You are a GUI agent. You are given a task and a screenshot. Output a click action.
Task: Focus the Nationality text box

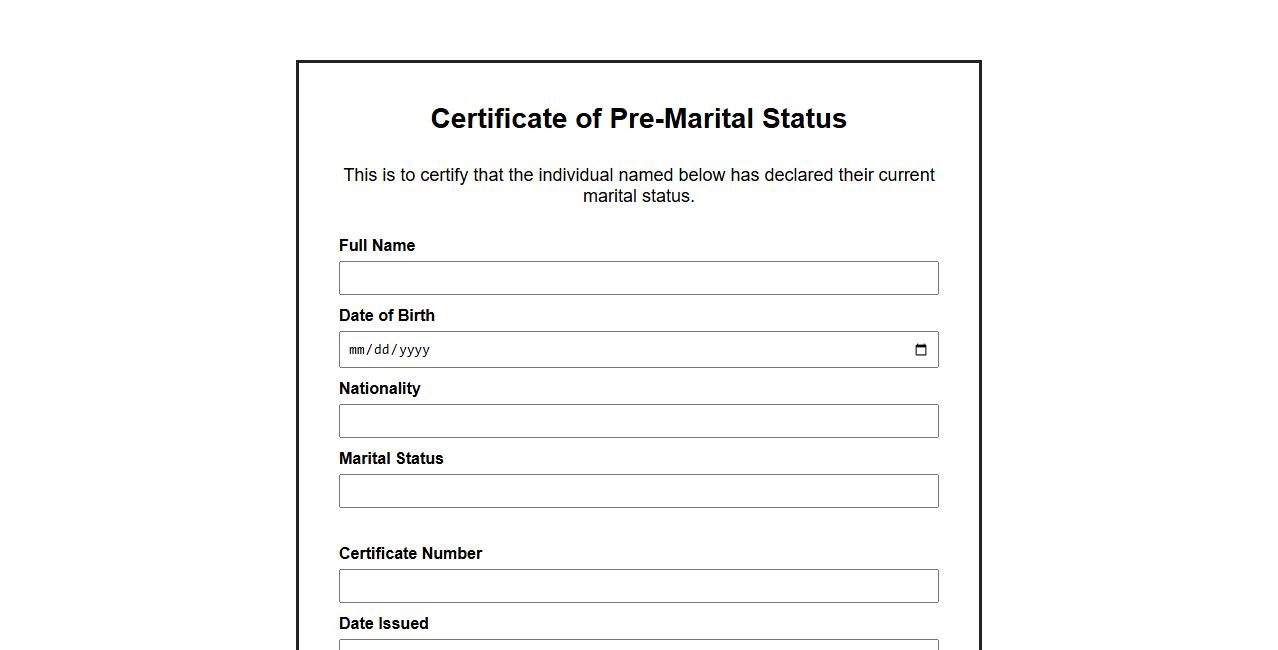[x=638, y=421]
